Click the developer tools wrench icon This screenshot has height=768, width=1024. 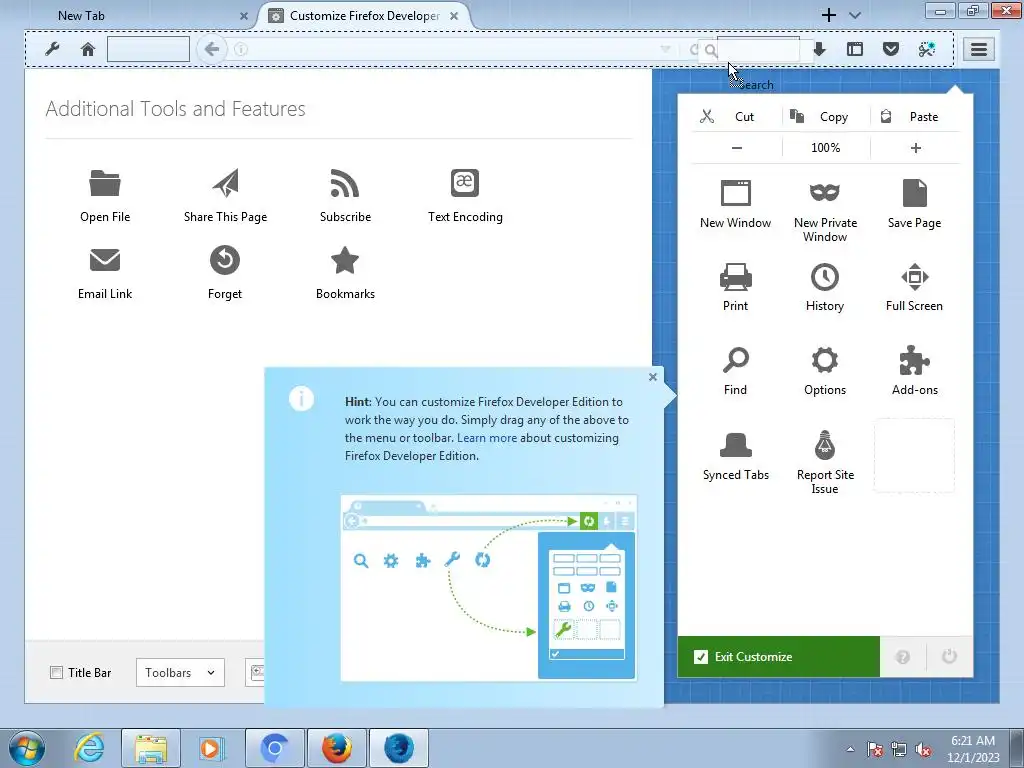point(52,49)
